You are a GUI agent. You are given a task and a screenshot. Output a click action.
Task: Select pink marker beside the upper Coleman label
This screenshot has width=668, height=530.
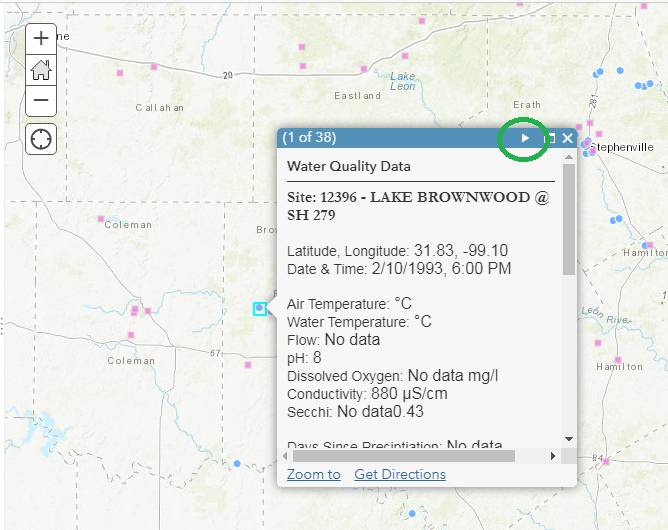101,219
